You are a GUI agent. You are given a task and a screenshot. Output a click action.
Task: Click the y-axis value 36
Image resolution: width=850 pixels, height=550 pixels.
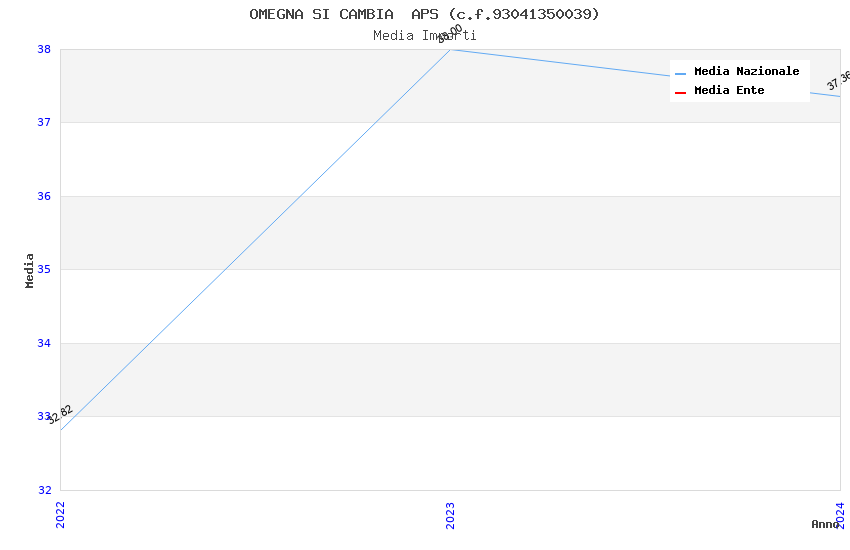pyautogui.click(x=44, y=196)
